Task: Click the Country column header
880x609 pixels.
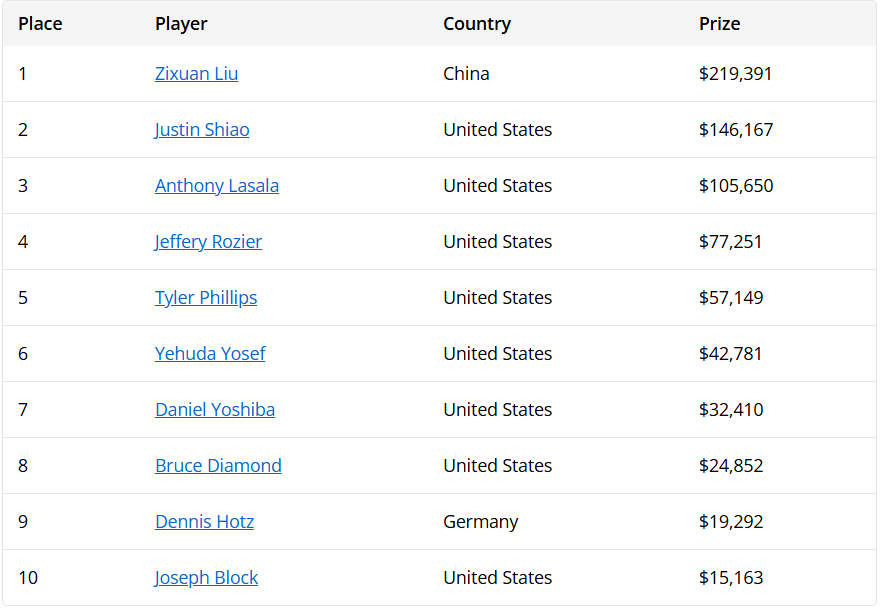Action: click(x=477, y=24)
